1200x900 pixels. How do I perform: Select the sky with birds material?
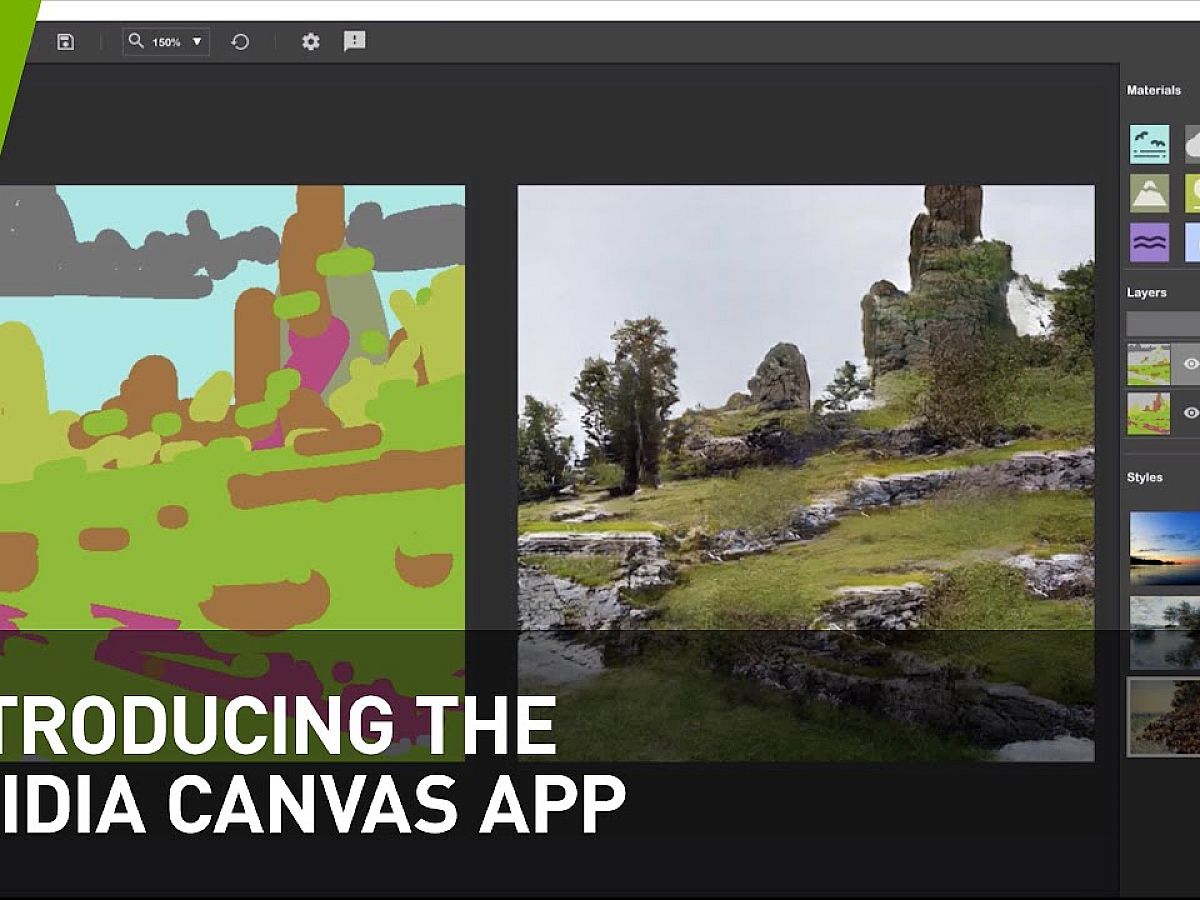(x=1149, y=144)
